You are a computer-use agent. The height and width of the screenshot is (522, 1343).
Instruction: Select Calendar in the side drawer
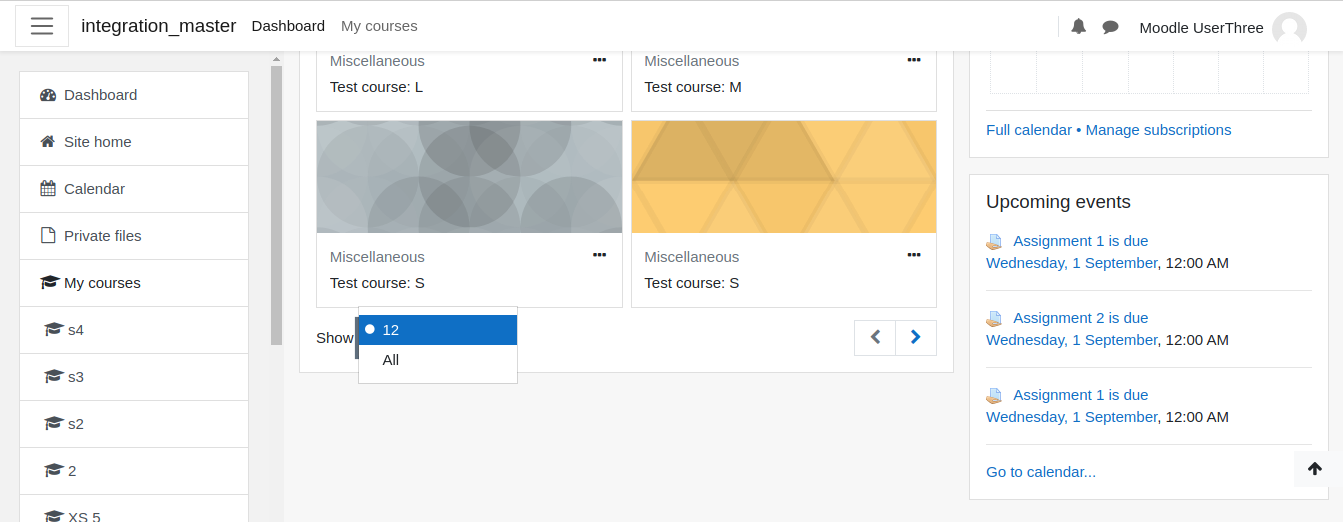tap(134, 189)
